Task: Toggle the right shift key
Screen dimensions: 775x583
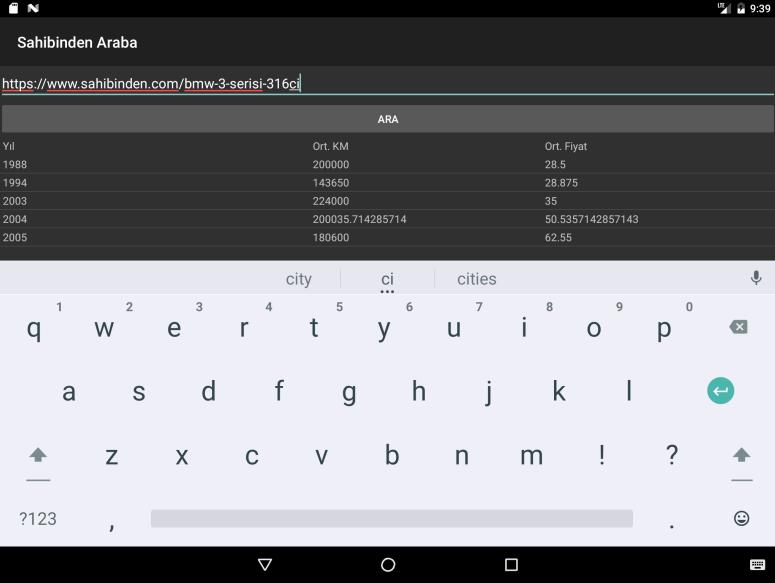Action: (741, 455)
